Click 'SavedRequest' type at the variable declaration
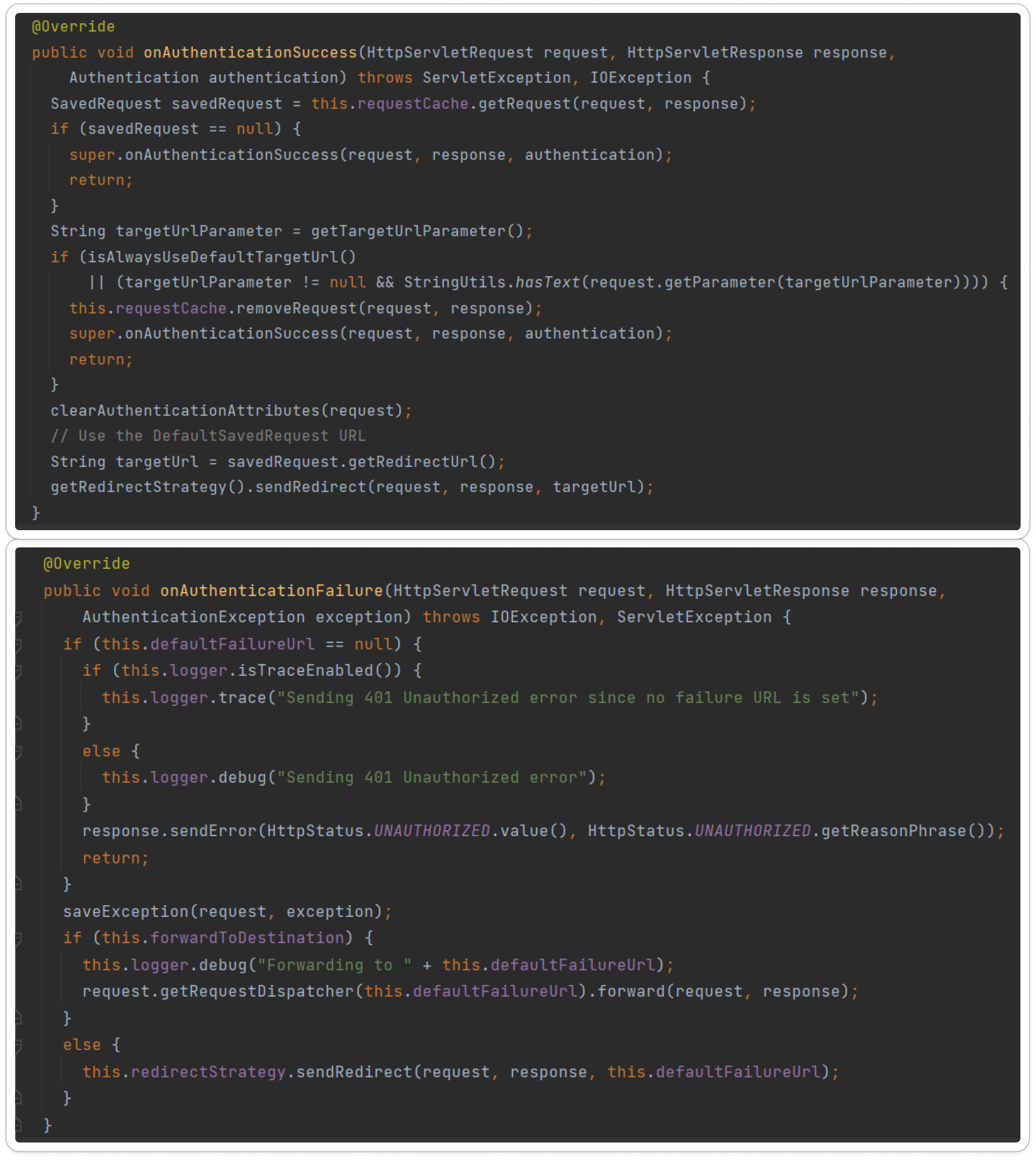The width and height of the screenshot is (1036, 1160). click(106, 103)
